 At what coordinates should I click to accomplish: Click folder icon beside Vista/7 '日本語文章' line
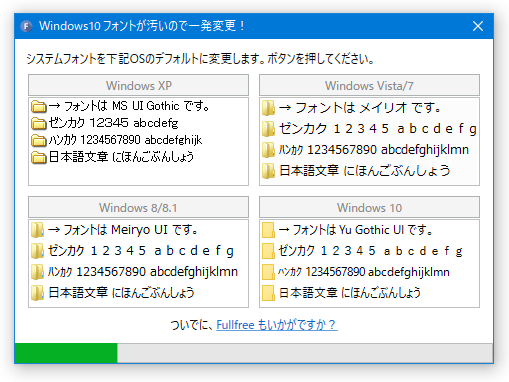[x=268, y=171]
